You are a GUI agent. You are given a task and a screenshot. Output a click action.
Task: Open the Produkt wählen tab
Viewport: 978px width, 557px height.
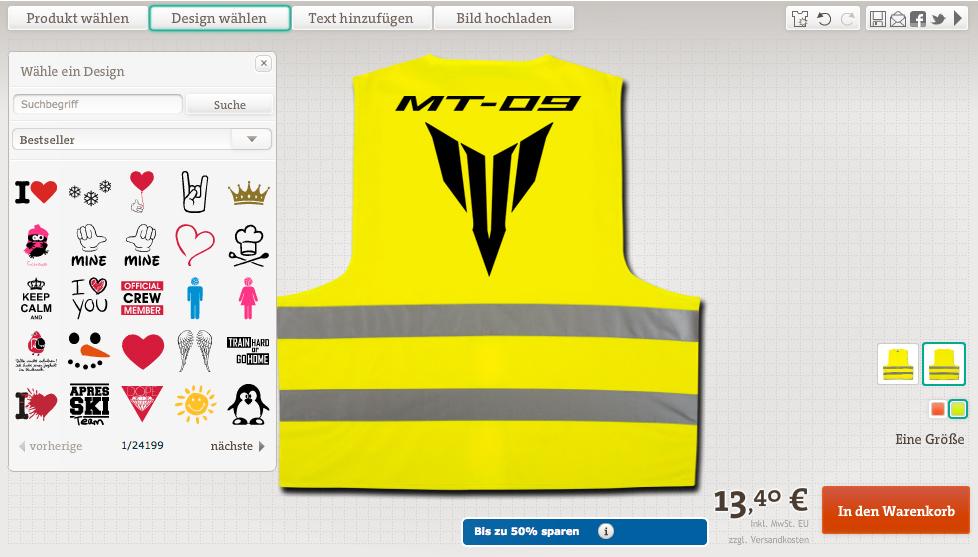(77, 18)
